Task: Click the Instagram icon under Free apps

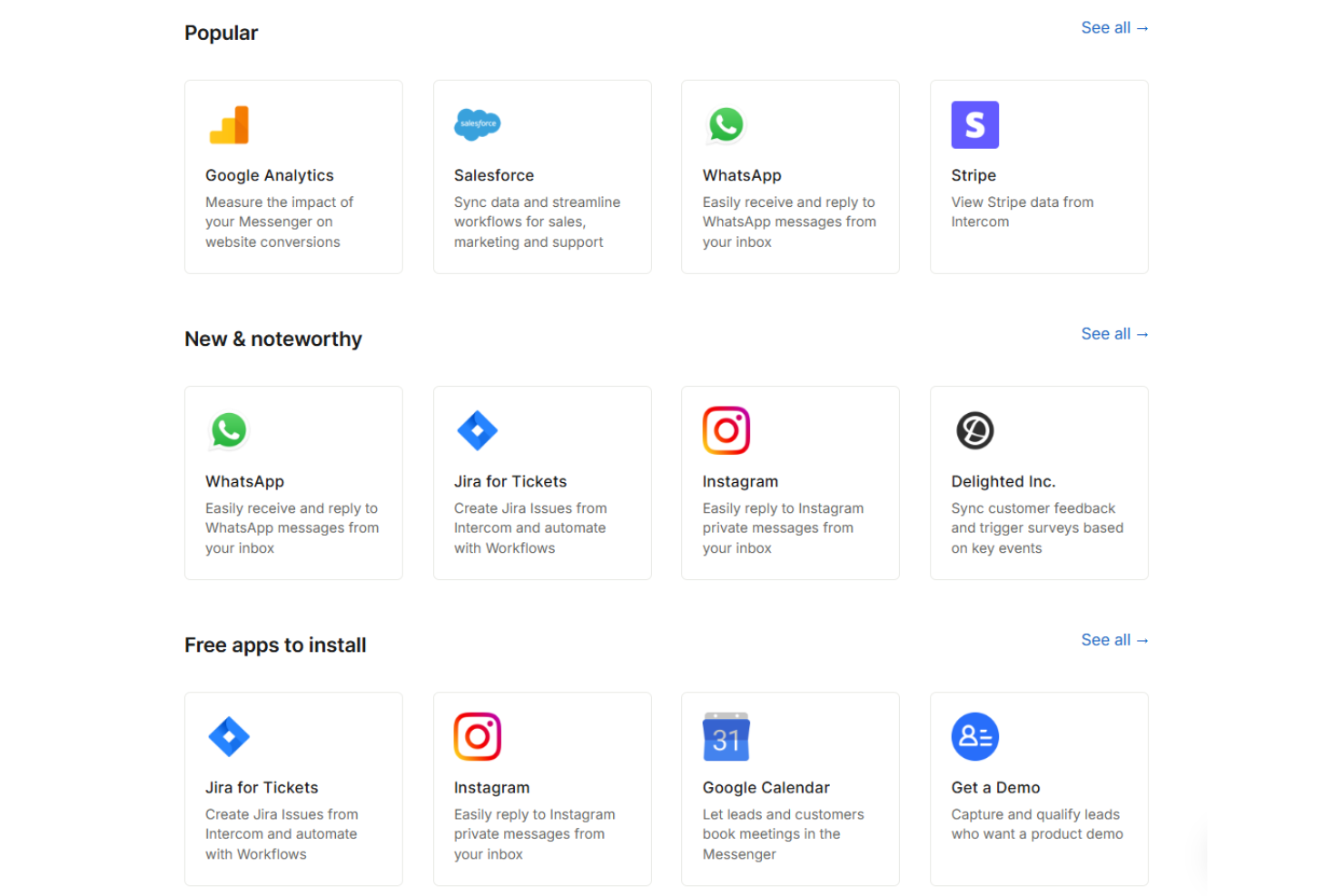Action: tap(478, 736)
